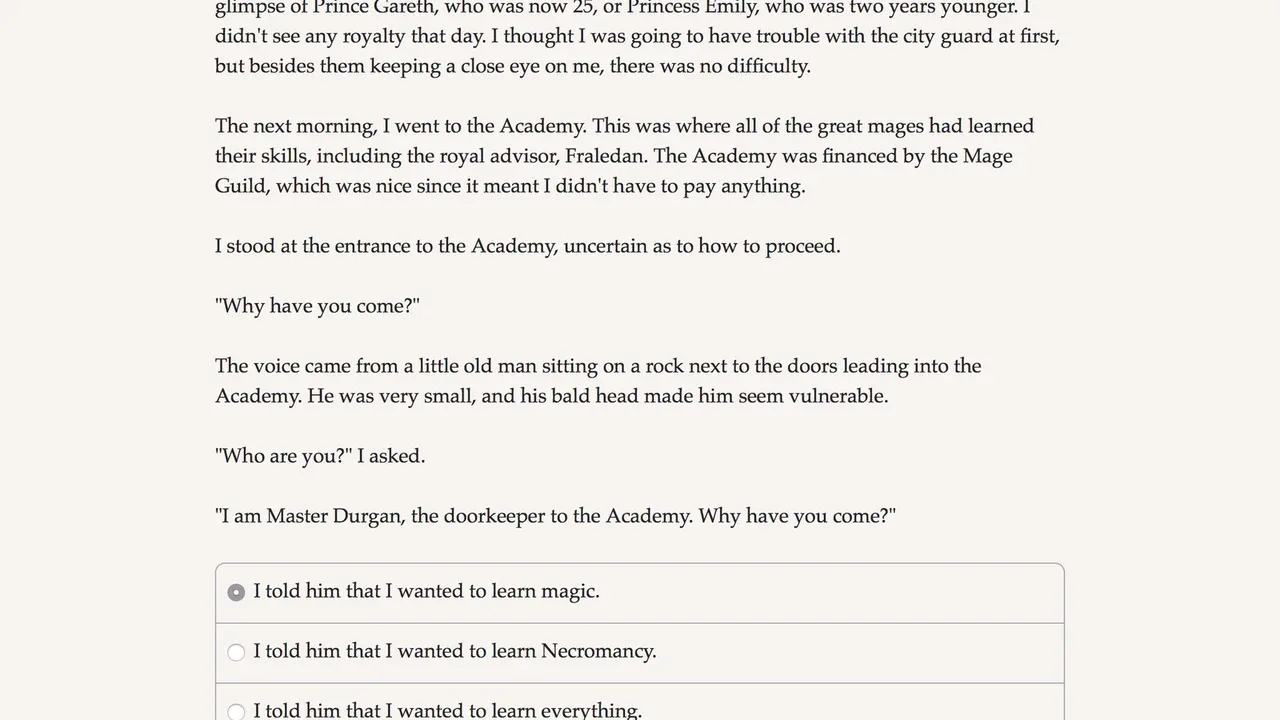Click the paragraph starting "The next morning"

[624, 156]
